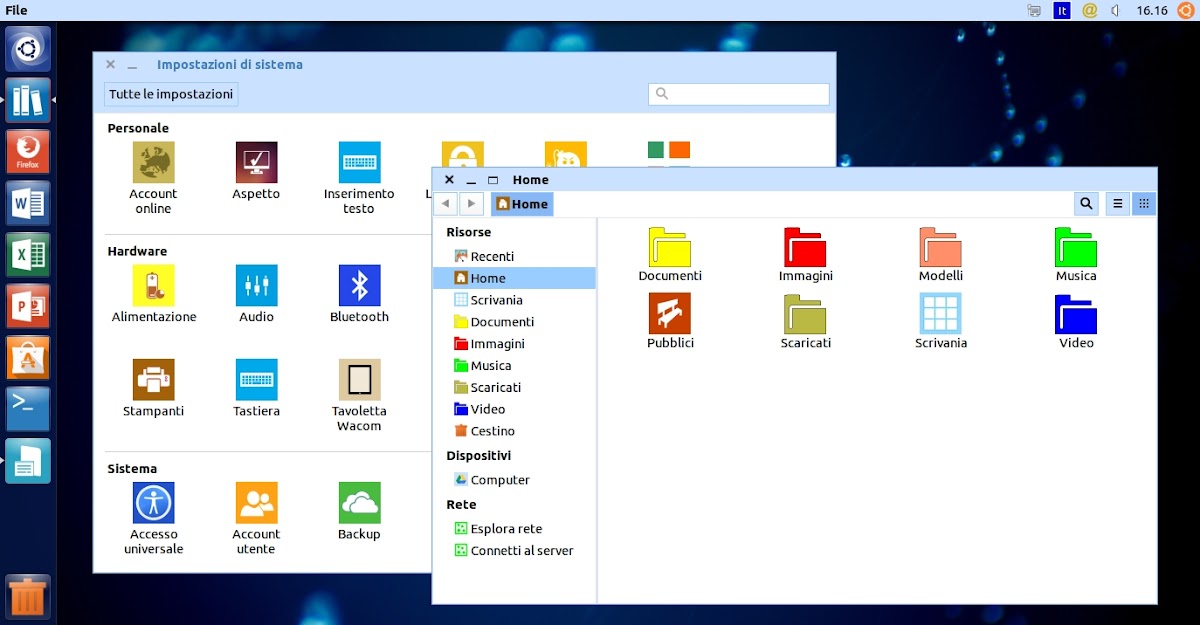Open the Musica folder icon
The height and width of the screenshot is (625, 1200).
1076,247
